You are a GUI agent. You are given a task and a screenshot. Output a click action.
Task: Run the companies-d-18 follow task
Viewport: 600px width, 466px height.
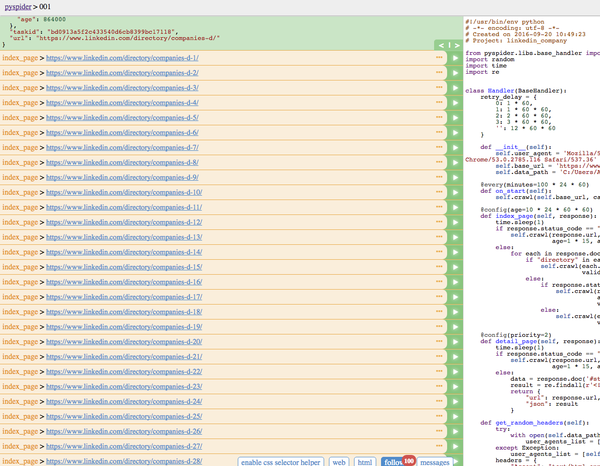coord(455,312)
